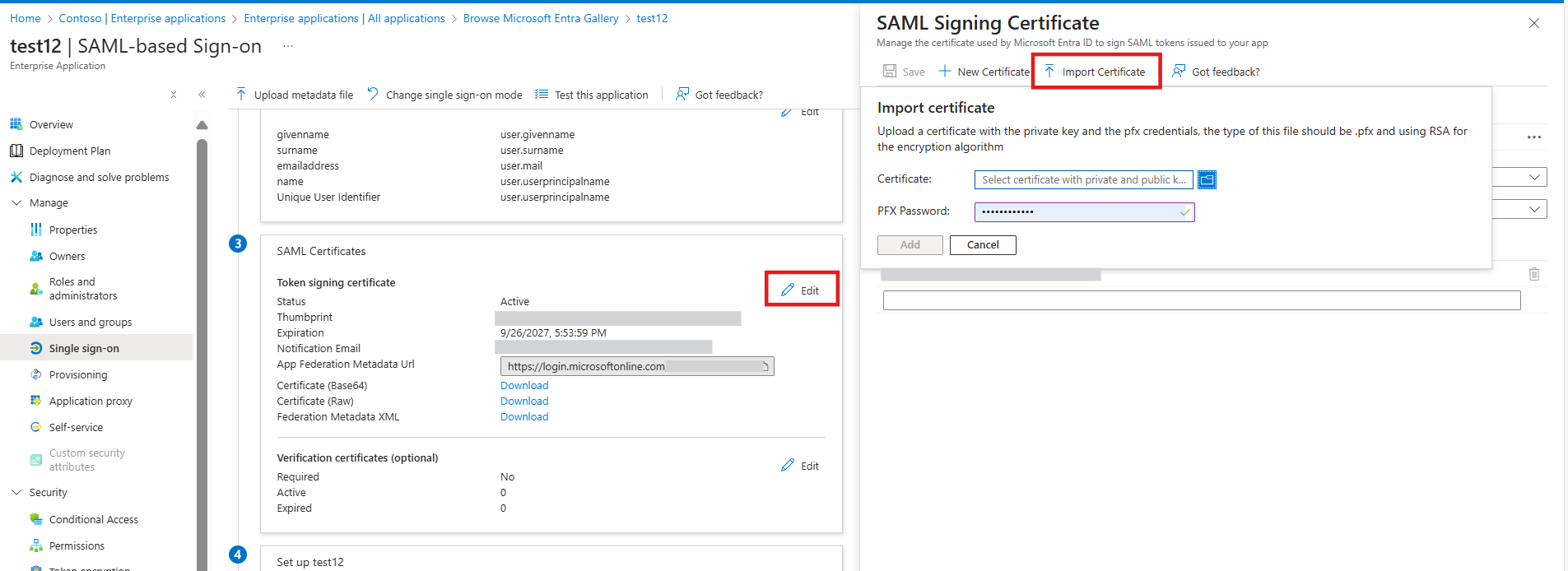The width and height of the screenshot is (1568, 571).
Task: Open the first dropdown behind import dialog
Action: [x=1534, y=177]
